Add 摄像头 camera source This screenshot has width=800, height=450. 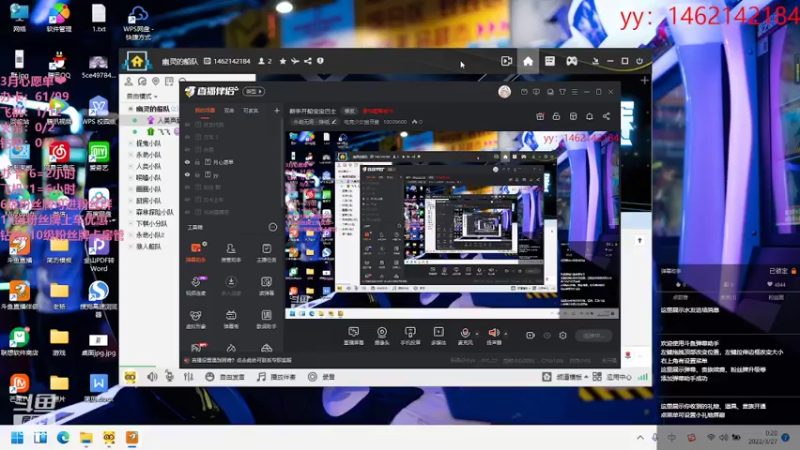click(x=382, y=336)
